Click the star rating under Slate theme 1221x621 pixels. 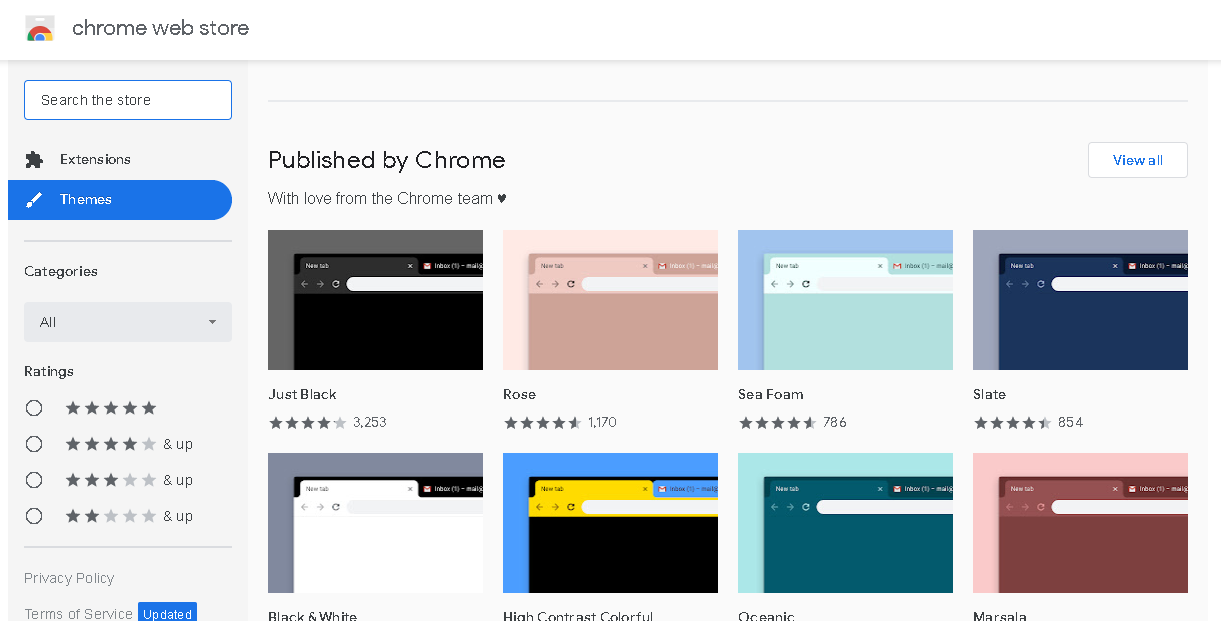[x=1012, y=423]
